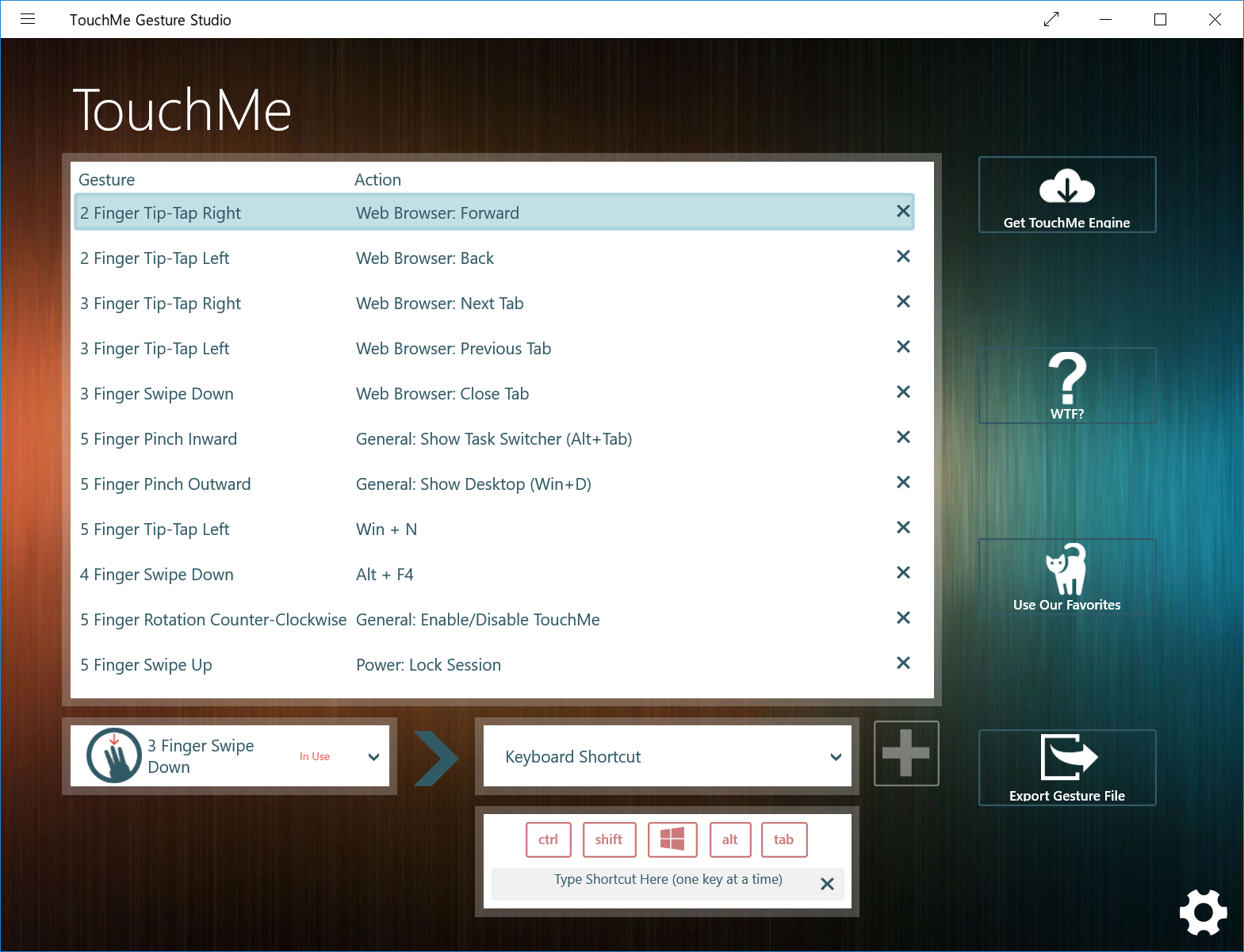Enable the alt modifier key
Screen dimensions: 1244x952
[x=729, y=839]
